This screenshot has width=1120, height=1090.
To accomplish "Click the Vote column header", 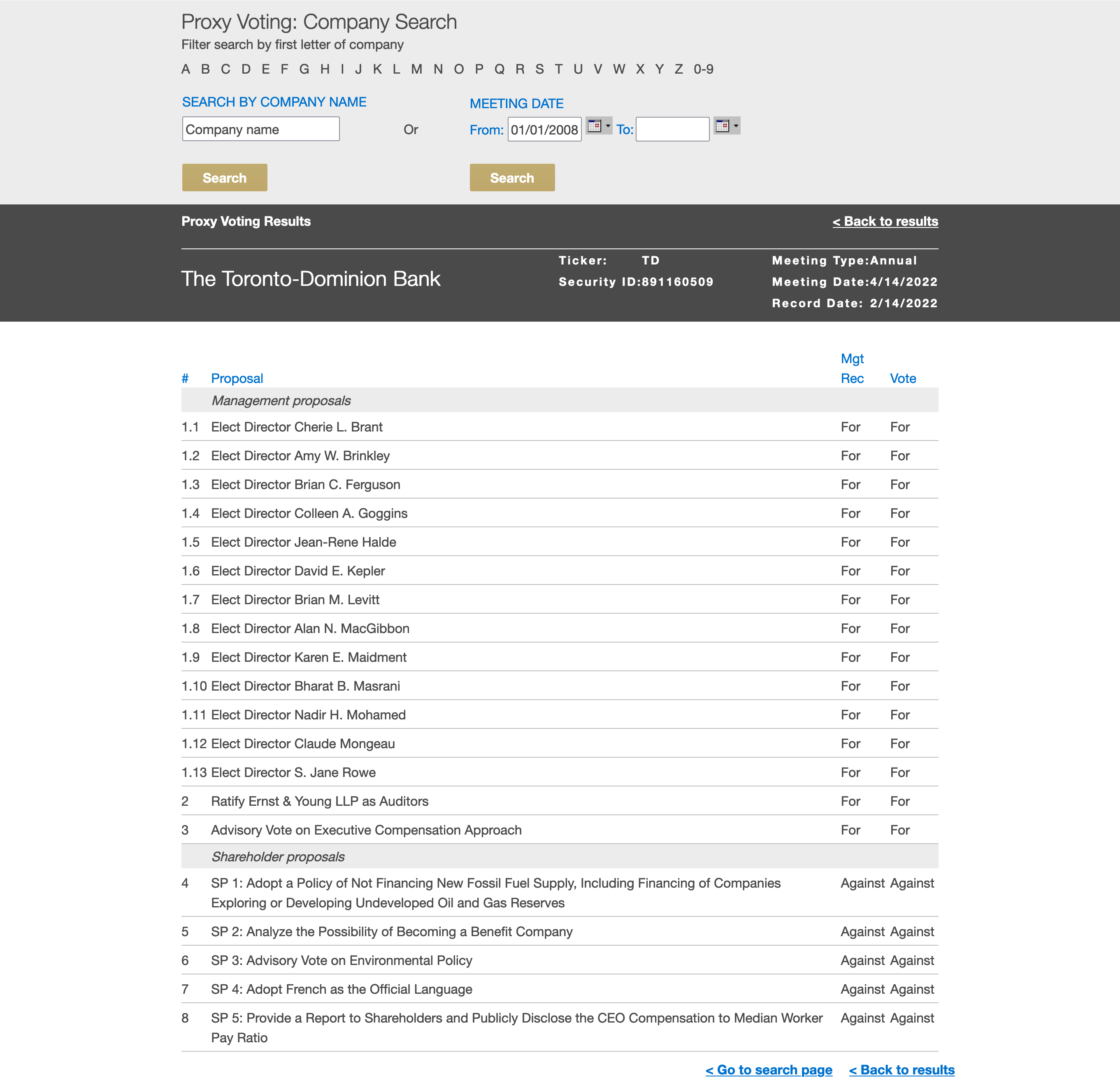I will pos(902,378).
